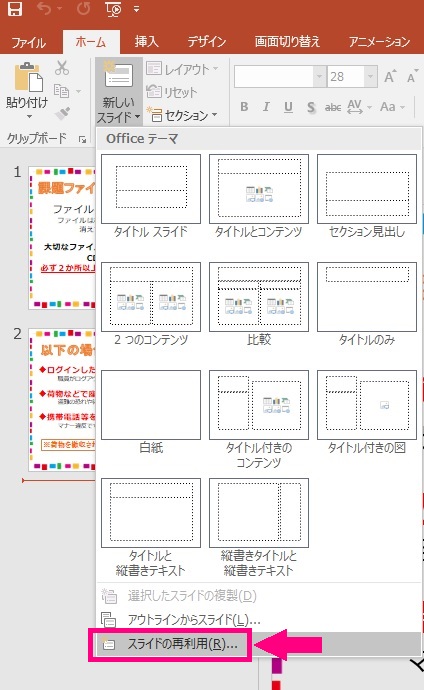Click the Cut scissors icon
The width and height of the screenshot is (424, 690).
pyautogui.click(x=62, y=68)
